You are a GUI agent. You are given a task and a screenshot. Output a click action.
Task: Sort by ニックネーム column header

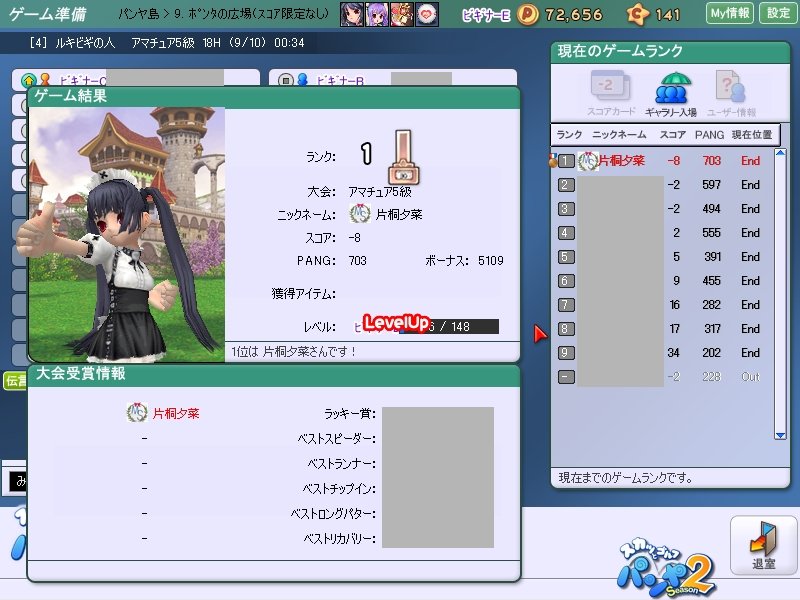(619, 135)
